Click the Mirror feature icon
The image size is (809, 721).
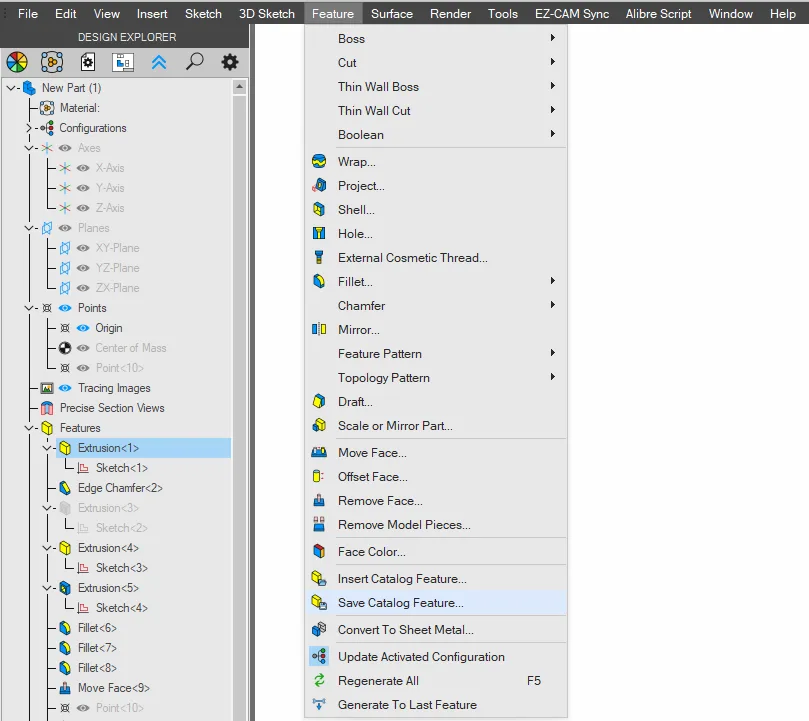pos(319,329)
